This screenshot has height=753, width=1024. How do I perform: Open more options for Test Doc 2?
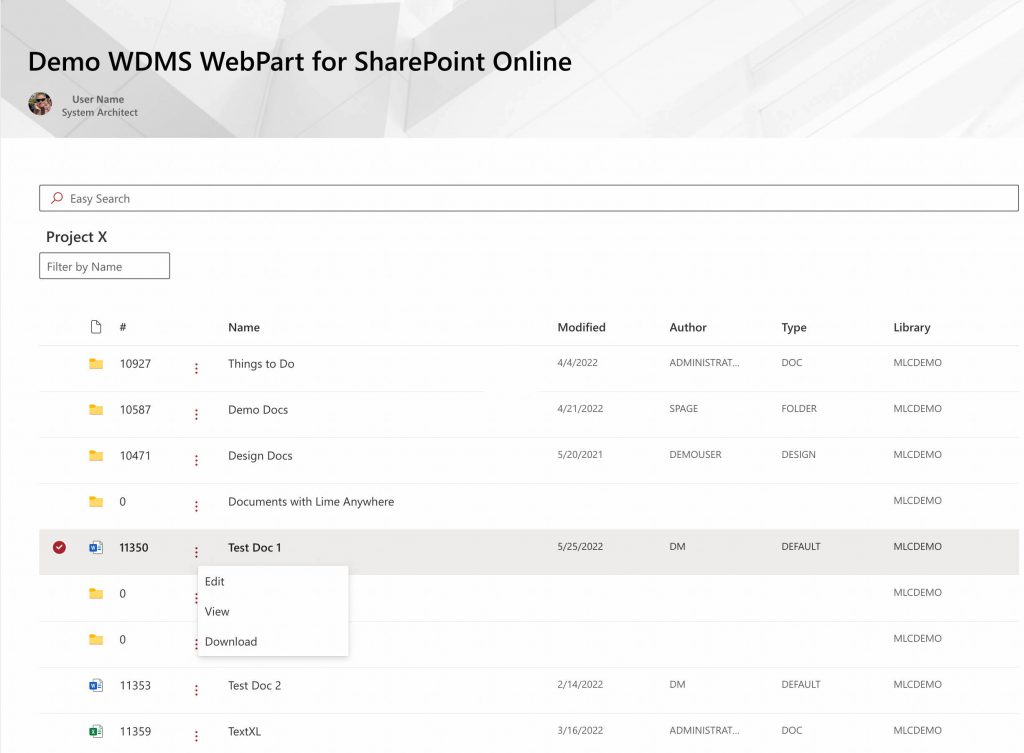(196, 690)
